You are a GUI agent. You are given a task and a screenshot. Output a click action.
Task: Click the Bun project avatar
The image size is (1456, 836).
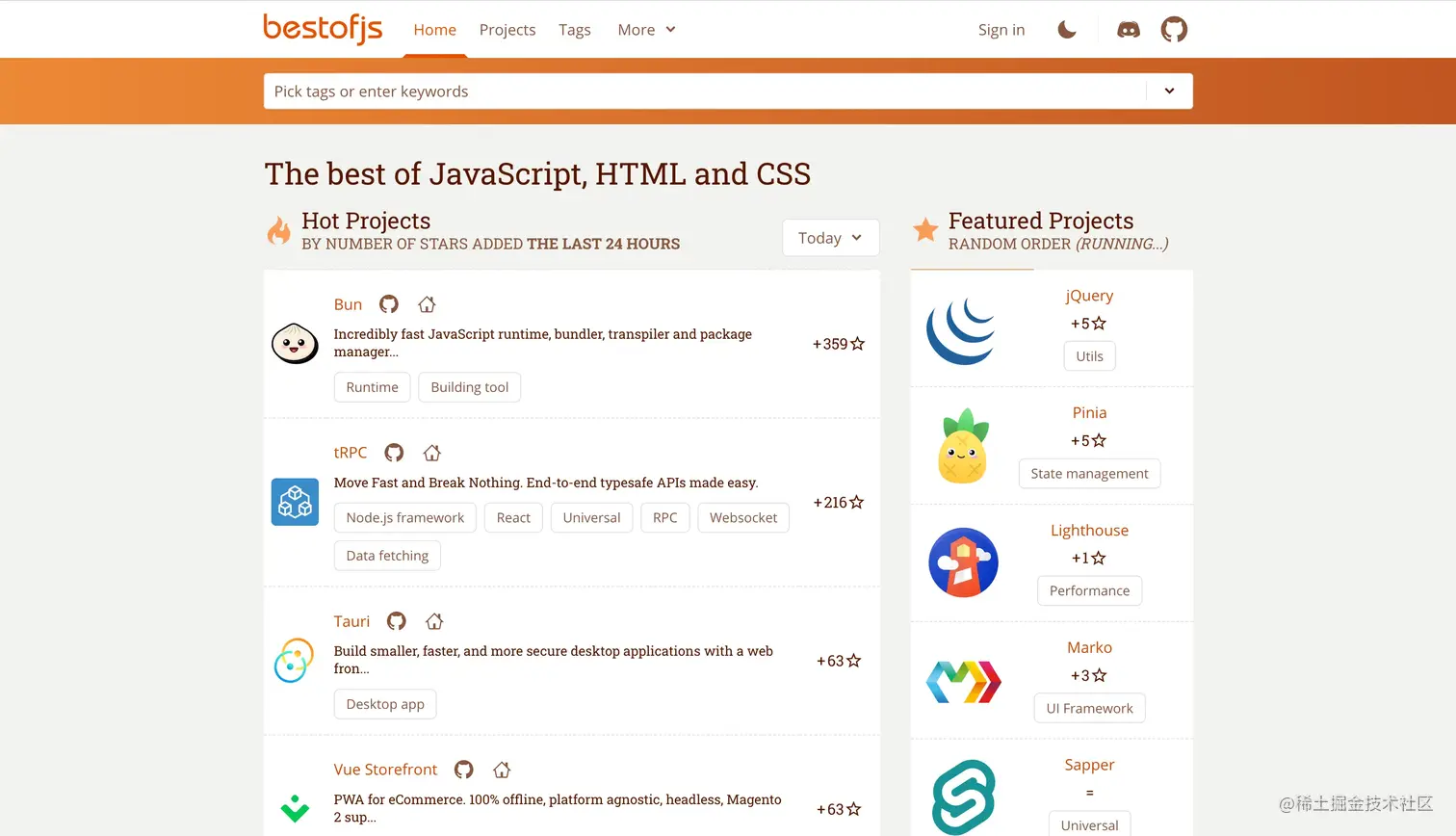point(295,344)
